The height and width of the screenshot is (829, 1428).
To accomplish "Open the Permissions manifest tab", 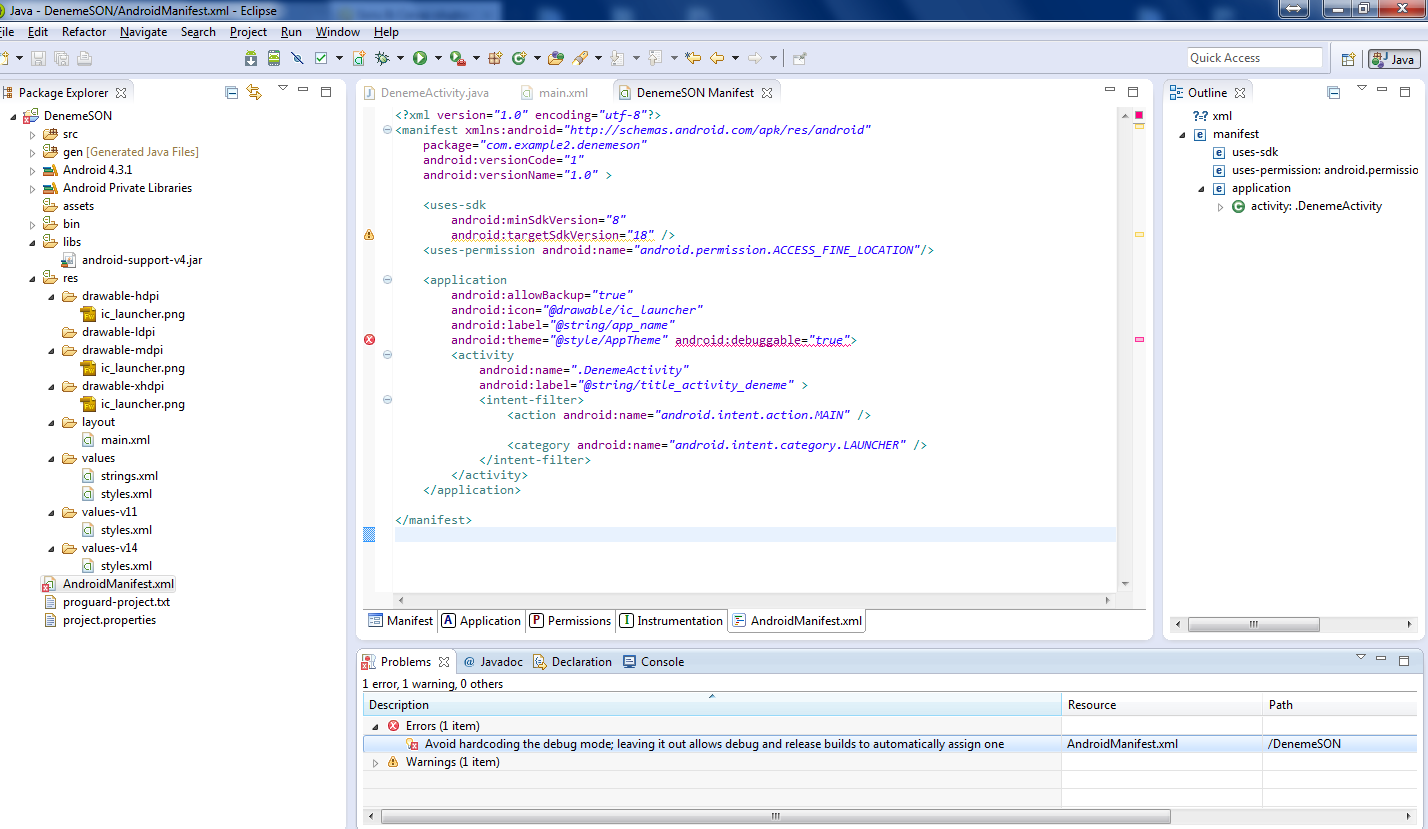I will pyautogui.click(x=570, y=621).
